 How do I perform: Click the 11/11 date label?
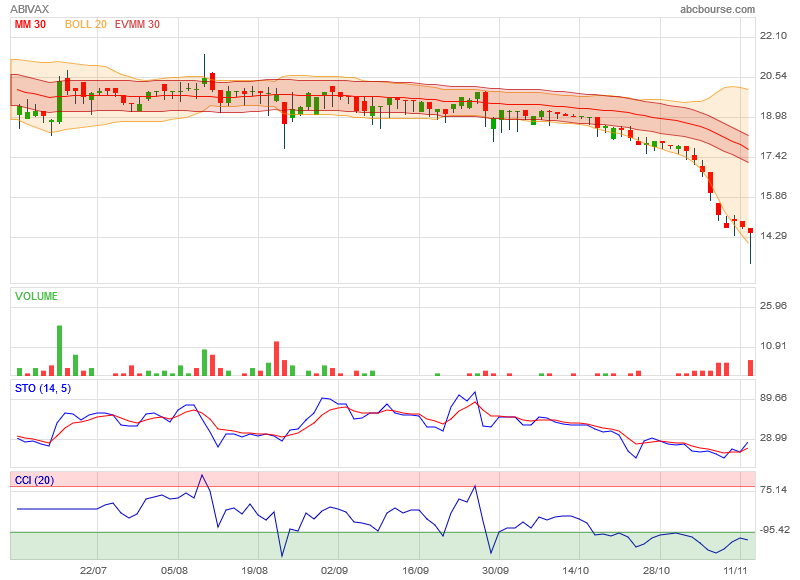point(735,570)
